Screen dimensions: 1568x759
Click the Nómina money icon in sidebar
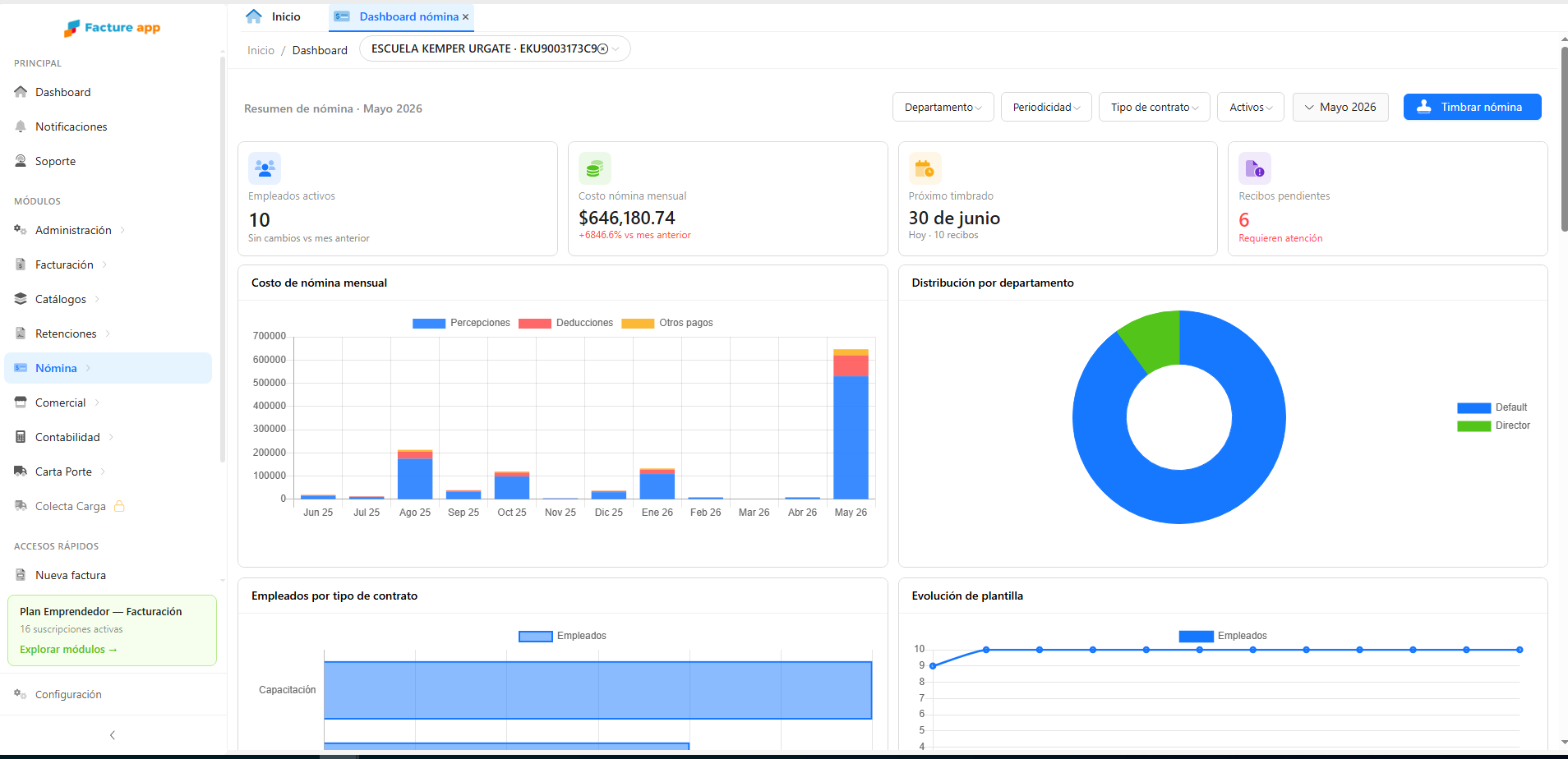21,368
